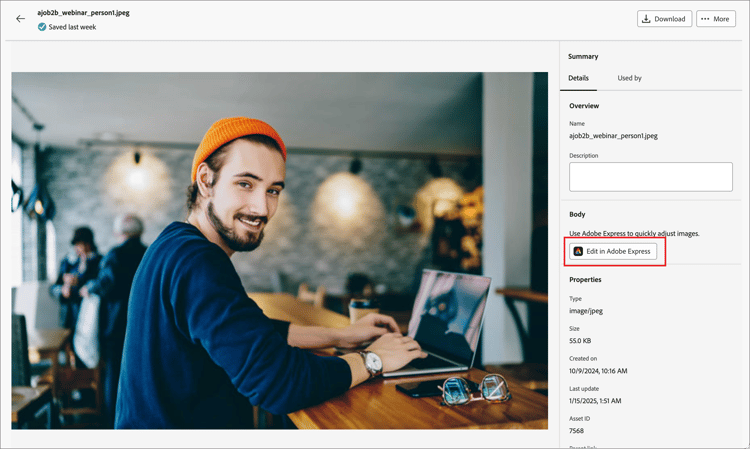Switch to the Used by tab
Screen dimensions: 750x449
(x=629, y=78)
